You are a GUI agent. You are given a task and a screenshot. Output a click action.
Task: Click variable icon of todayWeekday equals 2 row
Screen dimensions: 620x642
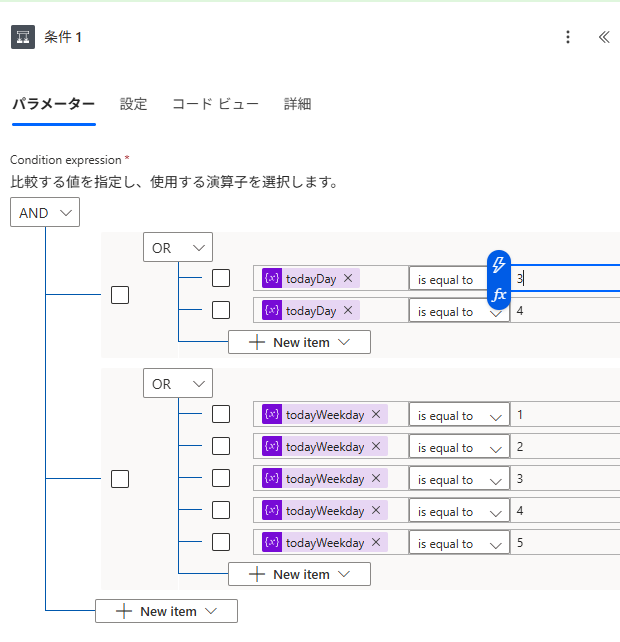point(272,446)
